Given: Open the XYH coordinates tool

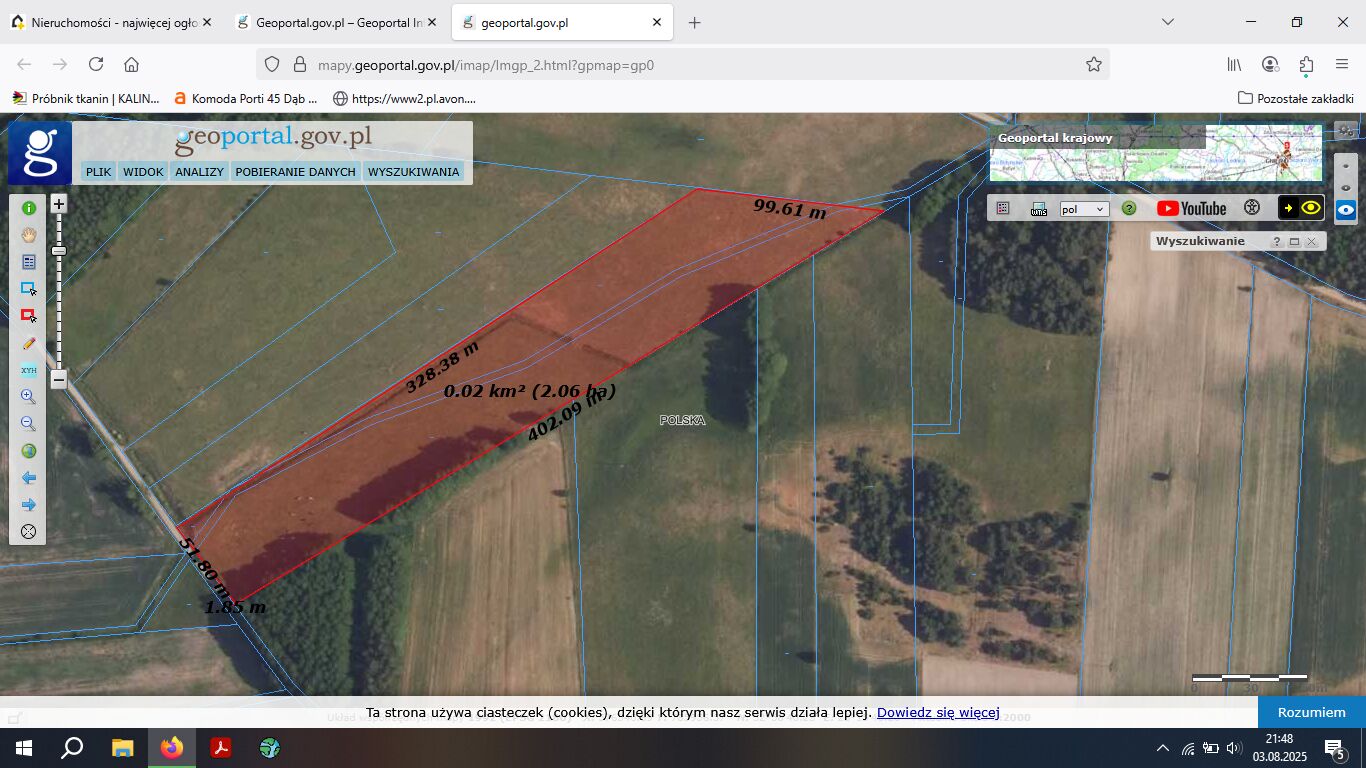Looking at the screenshot, I should pos(29,370).
